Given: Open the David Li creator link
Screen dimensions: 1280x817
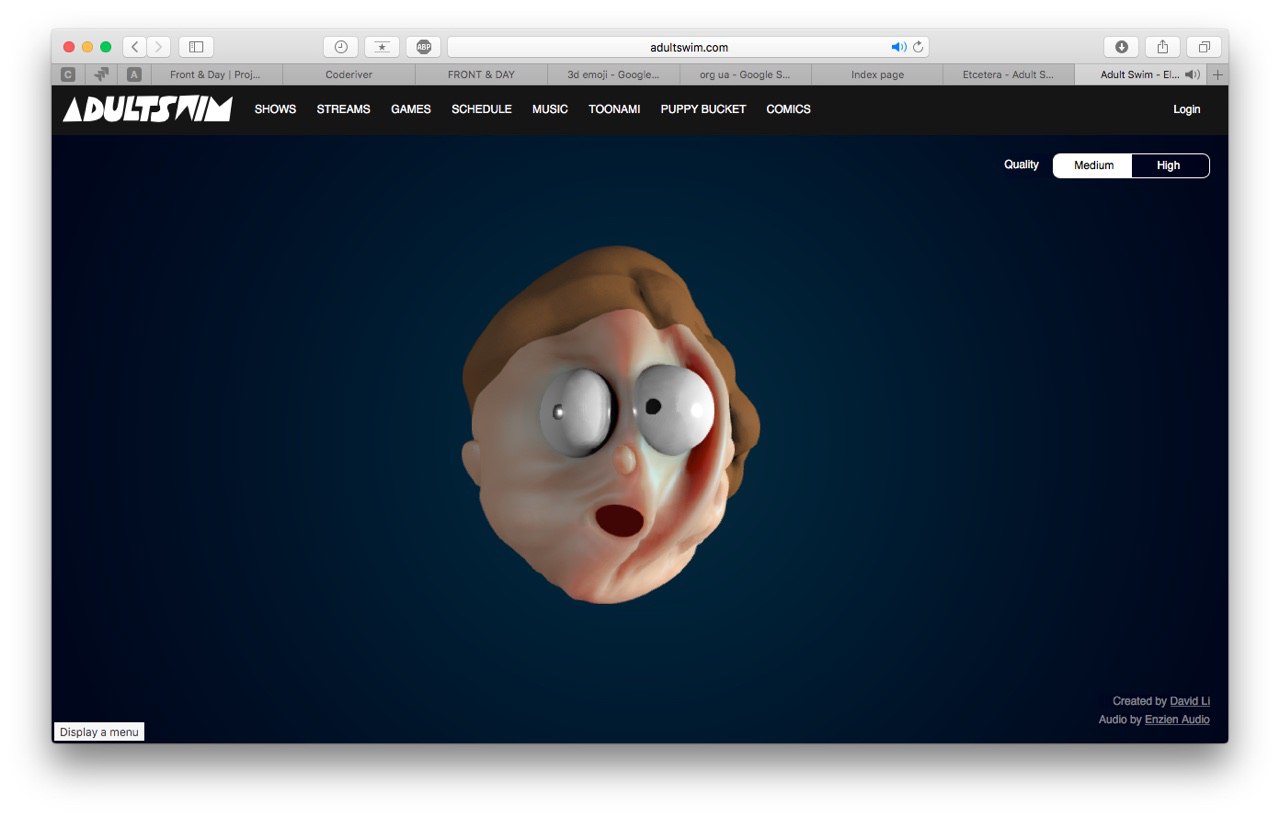Looking at the screenshot, I should [1190, 701].
